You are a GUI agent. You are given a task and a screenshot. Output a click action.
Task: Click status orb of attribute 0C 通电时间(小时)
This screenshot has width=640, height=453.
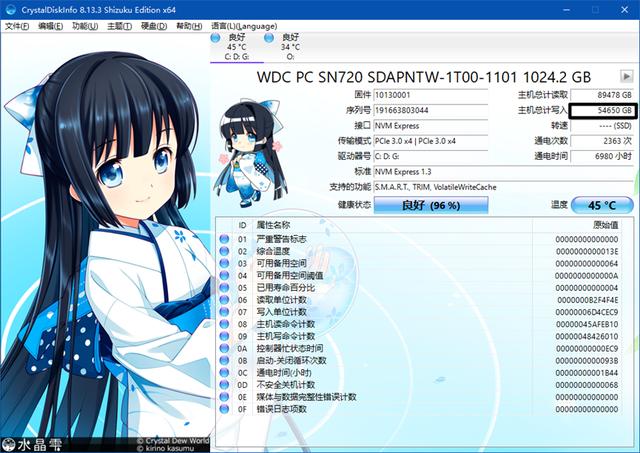pos(224,373)
